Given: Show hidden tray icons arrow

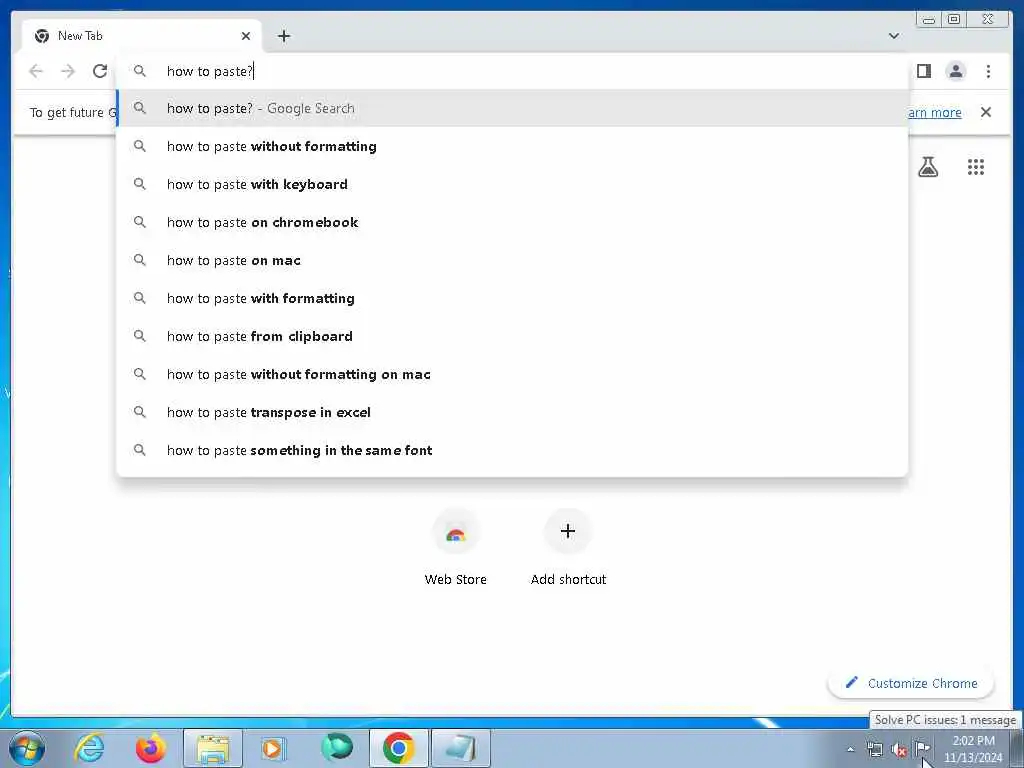Looking at the screenshot, I should click(x=850, y=750).
